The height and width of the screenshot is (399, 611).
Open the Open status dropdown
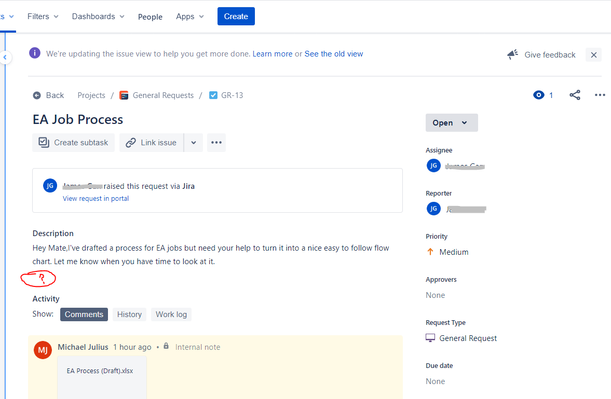[452, 123]
